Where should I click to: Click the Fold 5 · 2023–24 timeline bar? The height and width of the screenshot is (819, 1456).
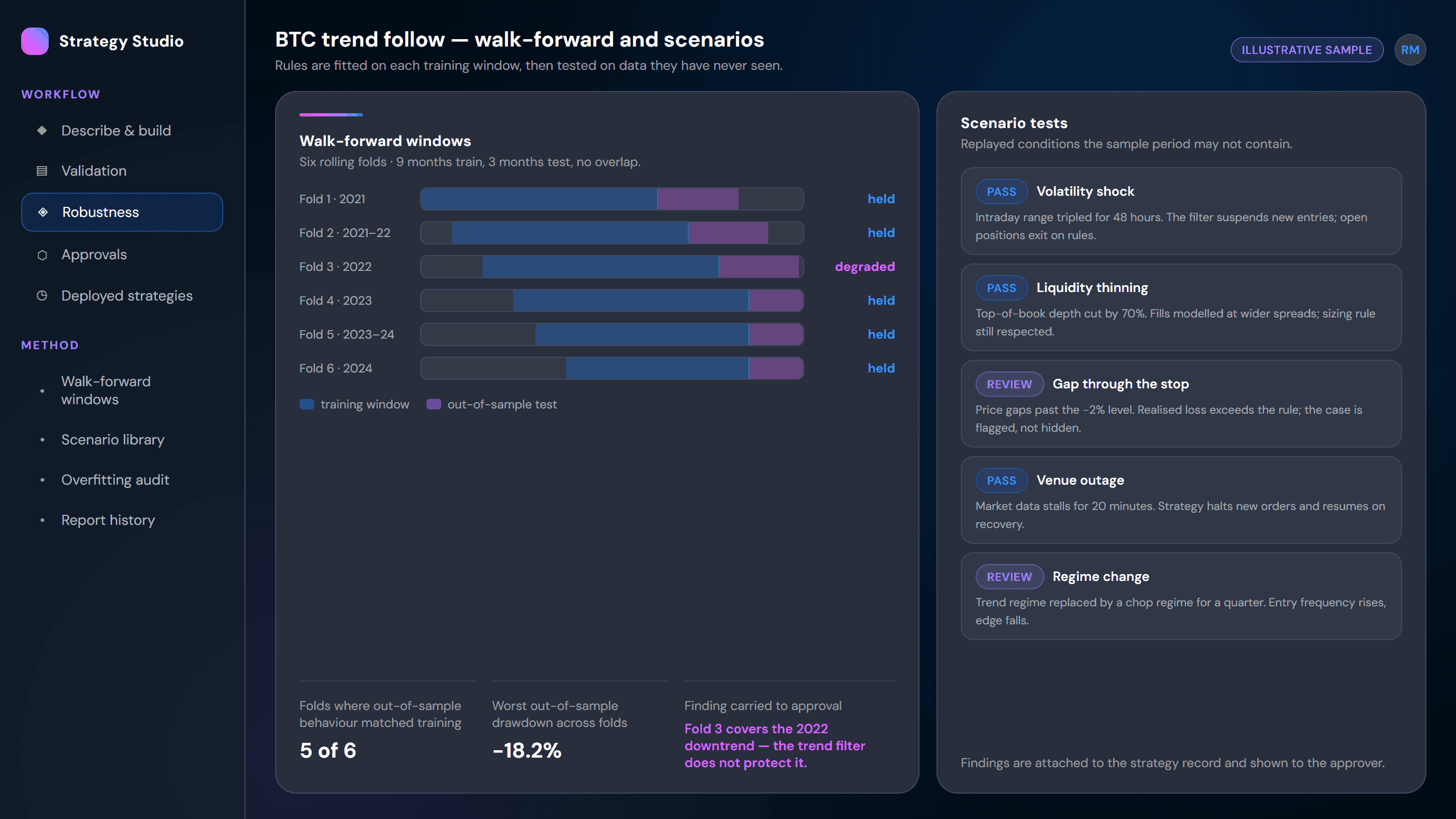612,334
